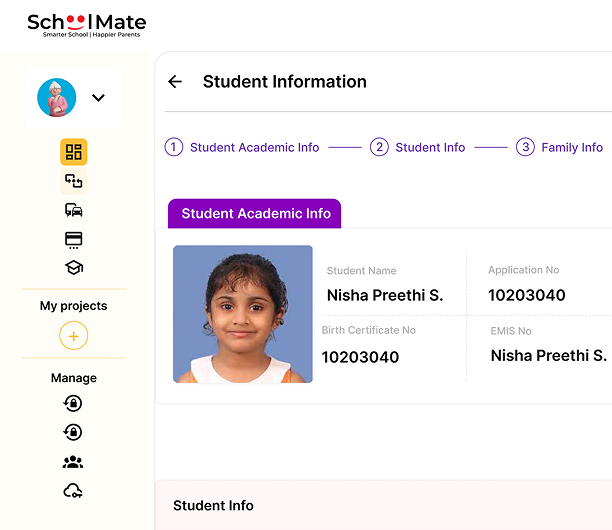This screenshot has height=530, width=612.
Task: Click the student's photo thumbnail
Action: 243,314
